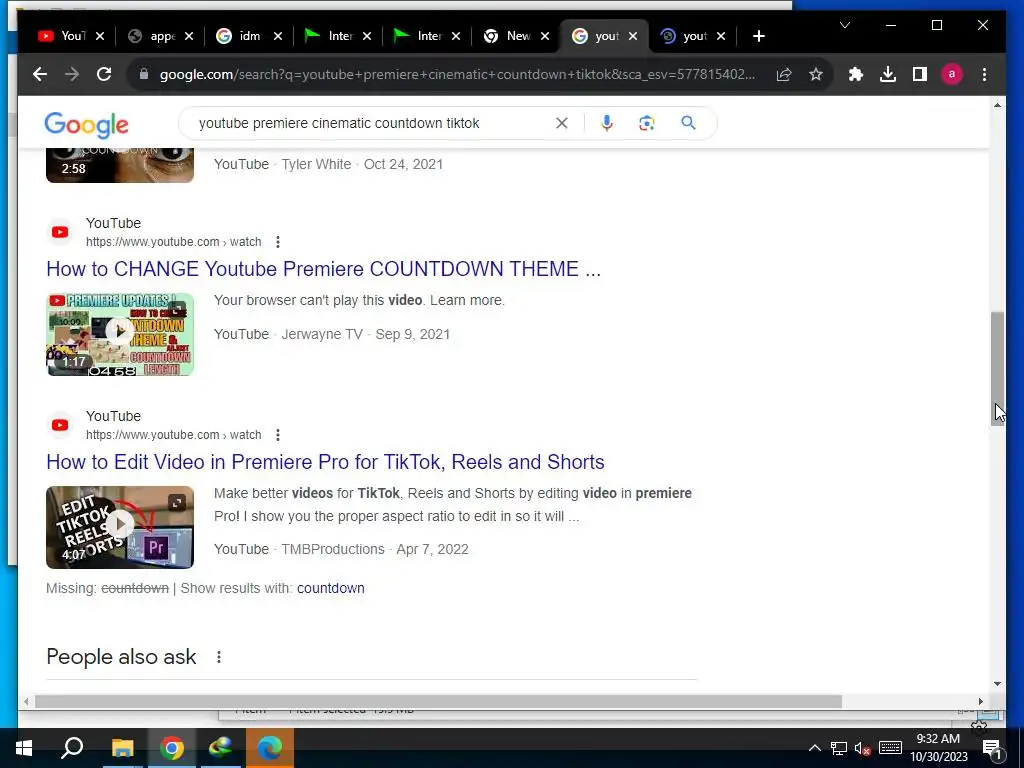
Task: Click the URL address bar
Action: [x=457, y=74]
